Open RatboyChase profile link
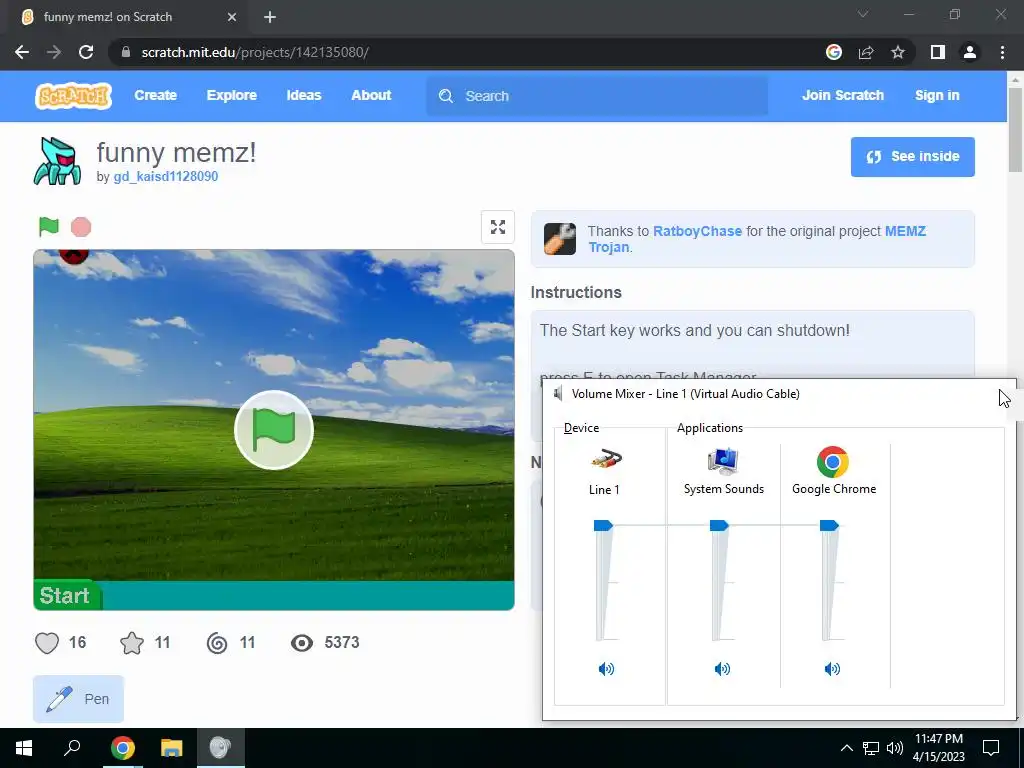Image resolution: width=1024 pixels, height=768 pixels. (697, 231)
